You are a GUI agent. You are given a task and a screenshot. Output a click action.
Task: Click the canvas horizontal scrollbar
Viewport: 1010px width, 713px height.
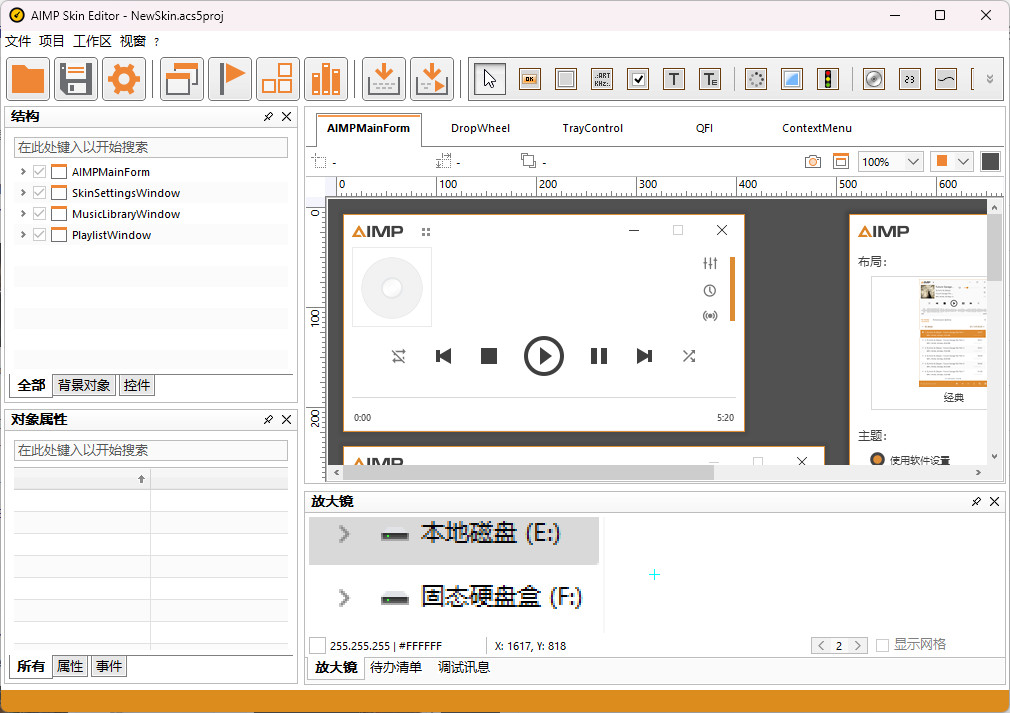[x=528, y=472]
